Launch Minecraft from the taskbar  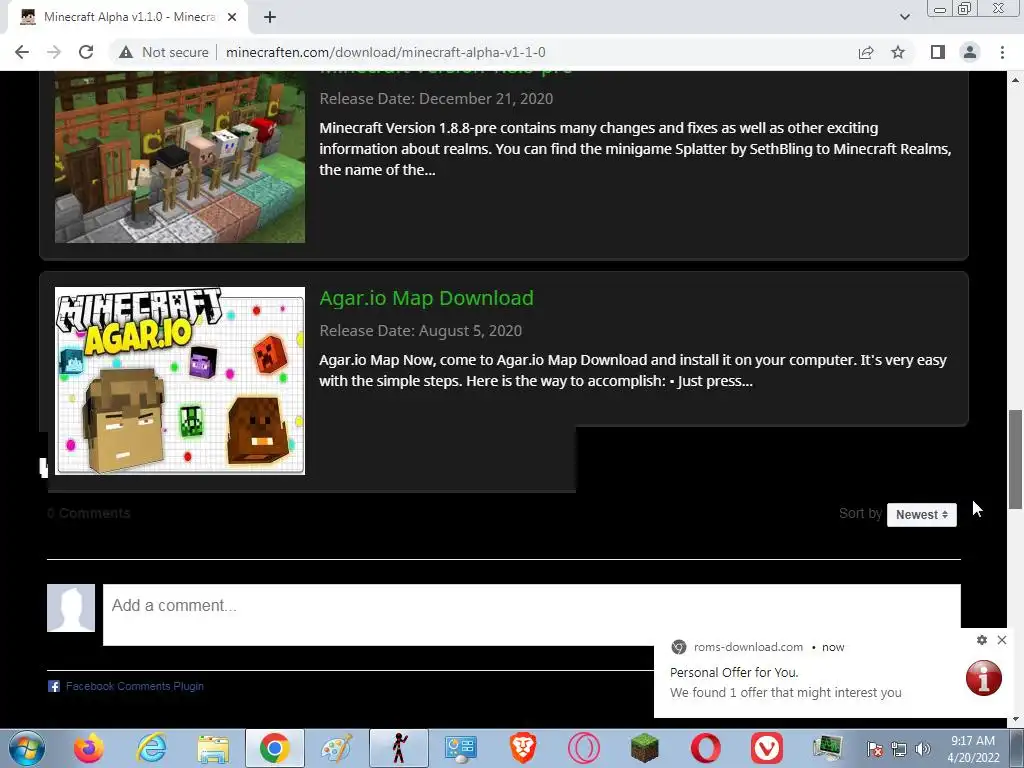(x=645, y=748)
